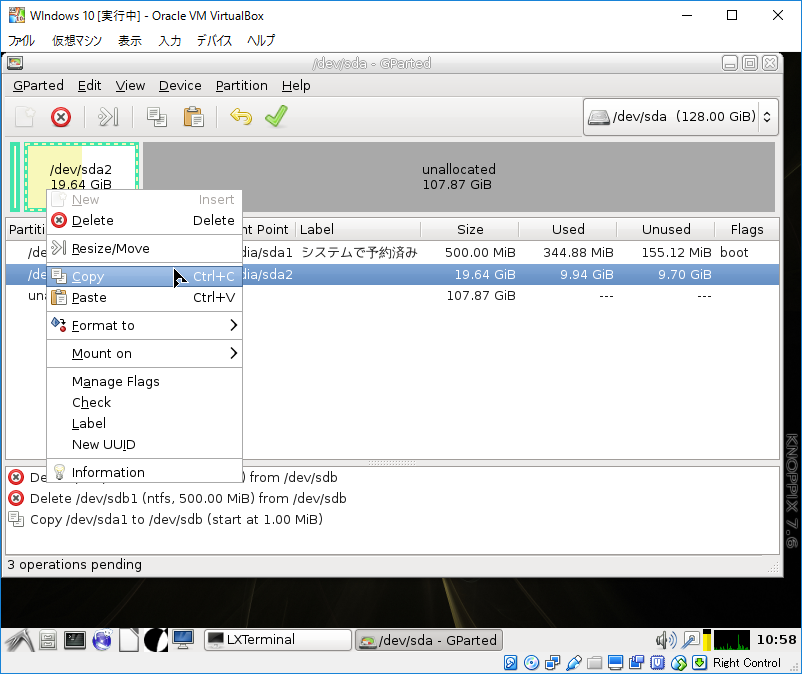
Task: Click the VirtualBox display status icon
Action: [x=615, y=663]
